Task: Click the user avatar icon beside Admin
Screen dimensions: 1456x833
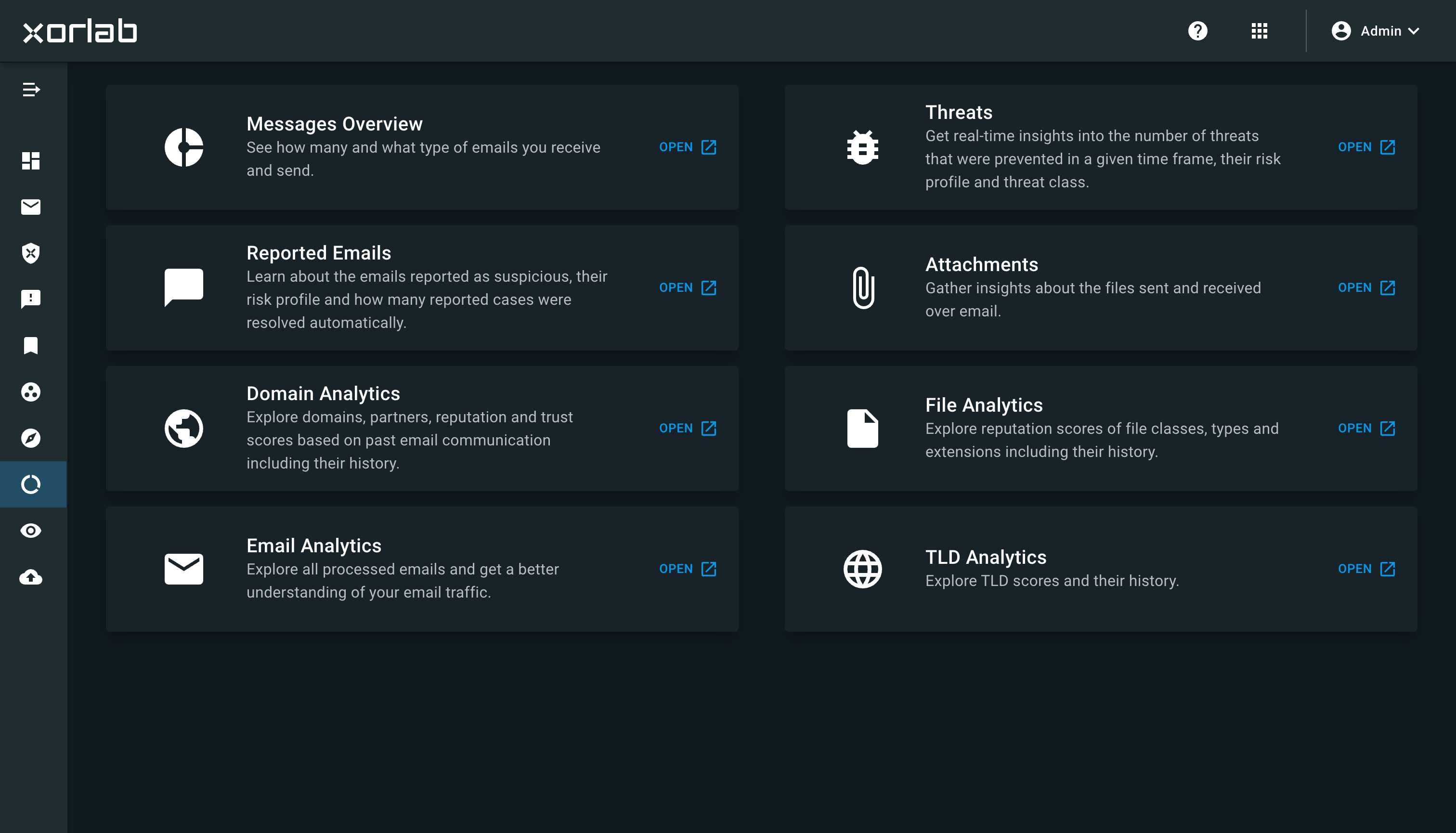Action: click(1341, 31)
